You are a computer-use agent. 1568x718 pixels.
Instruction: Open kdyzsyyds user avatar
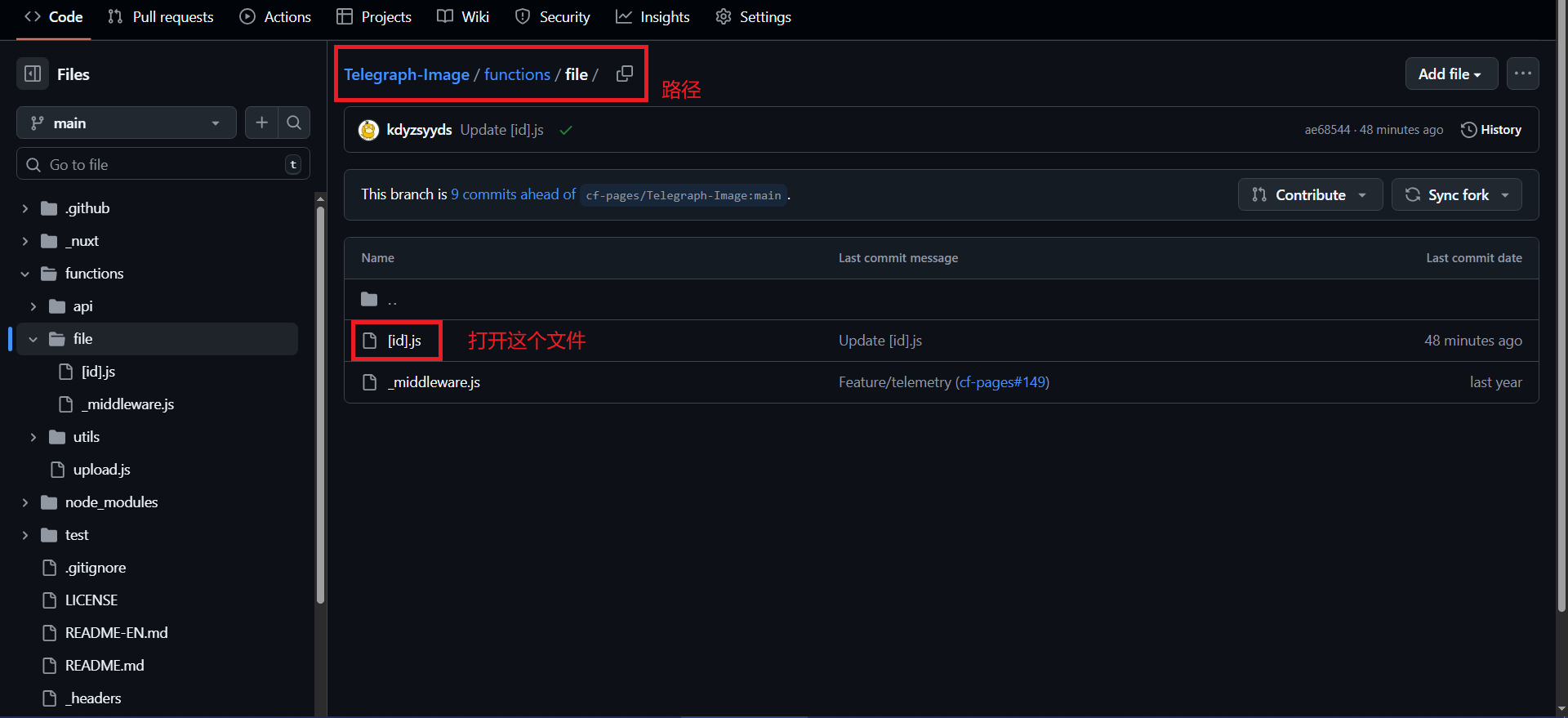(x=369, y=130)
